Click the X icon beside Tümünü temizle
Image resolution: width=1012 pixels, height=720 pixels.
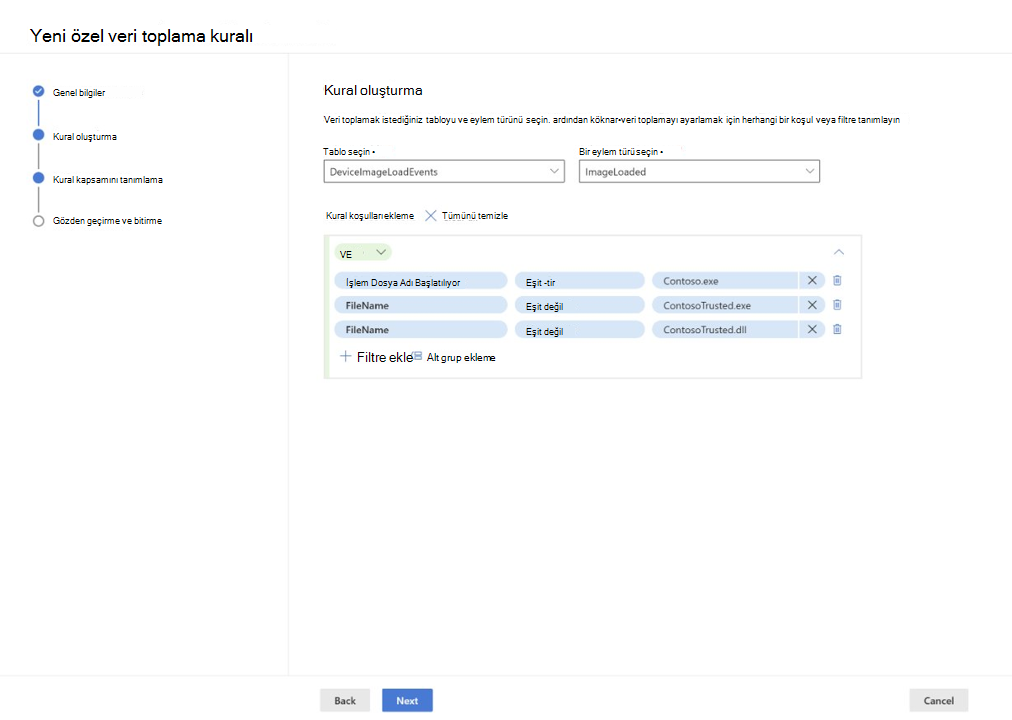click(x=430, y=215)
